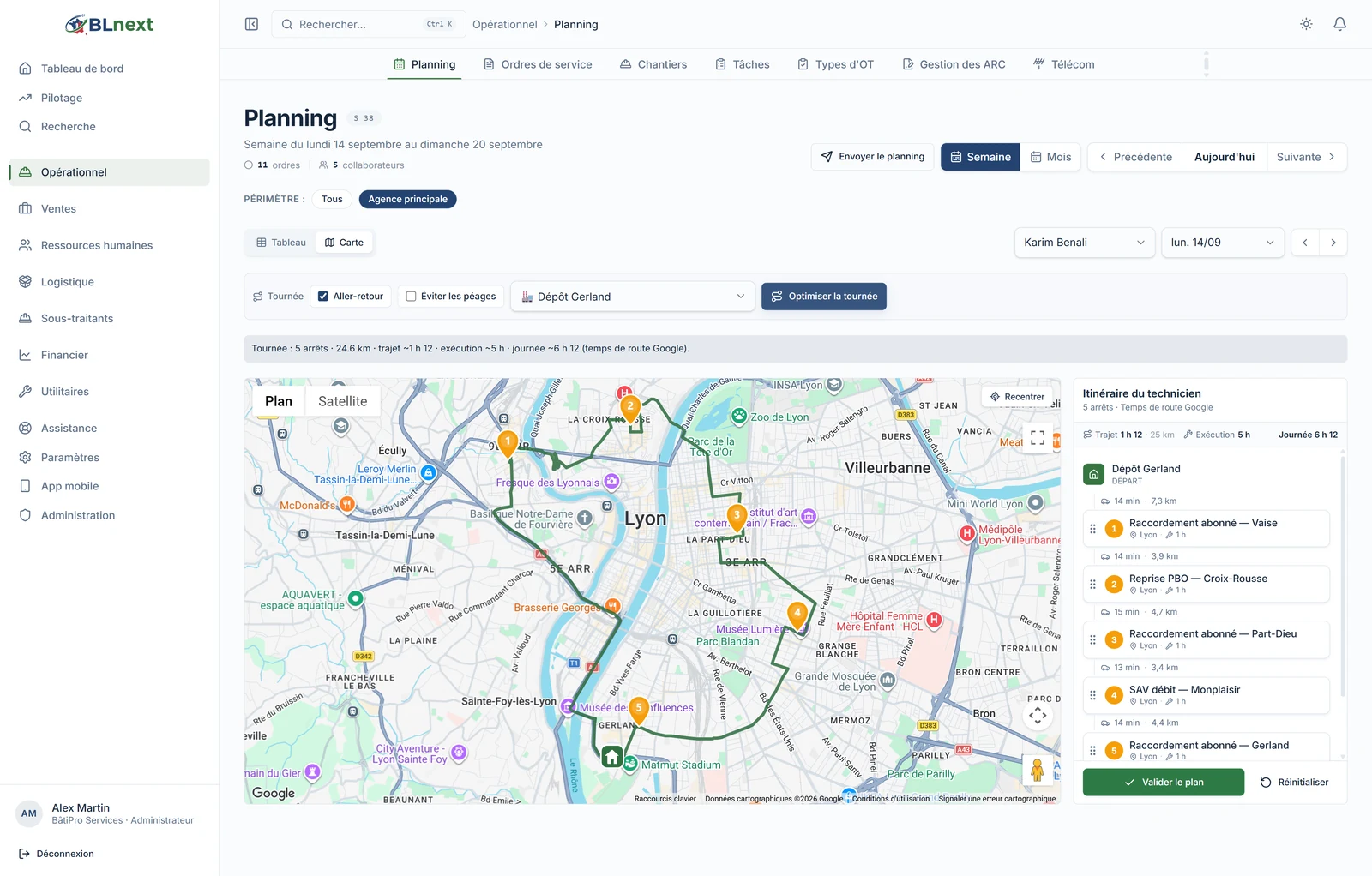Open the Tâches tab
This screenshot has height=876, width=1372.
click(743, 64)
